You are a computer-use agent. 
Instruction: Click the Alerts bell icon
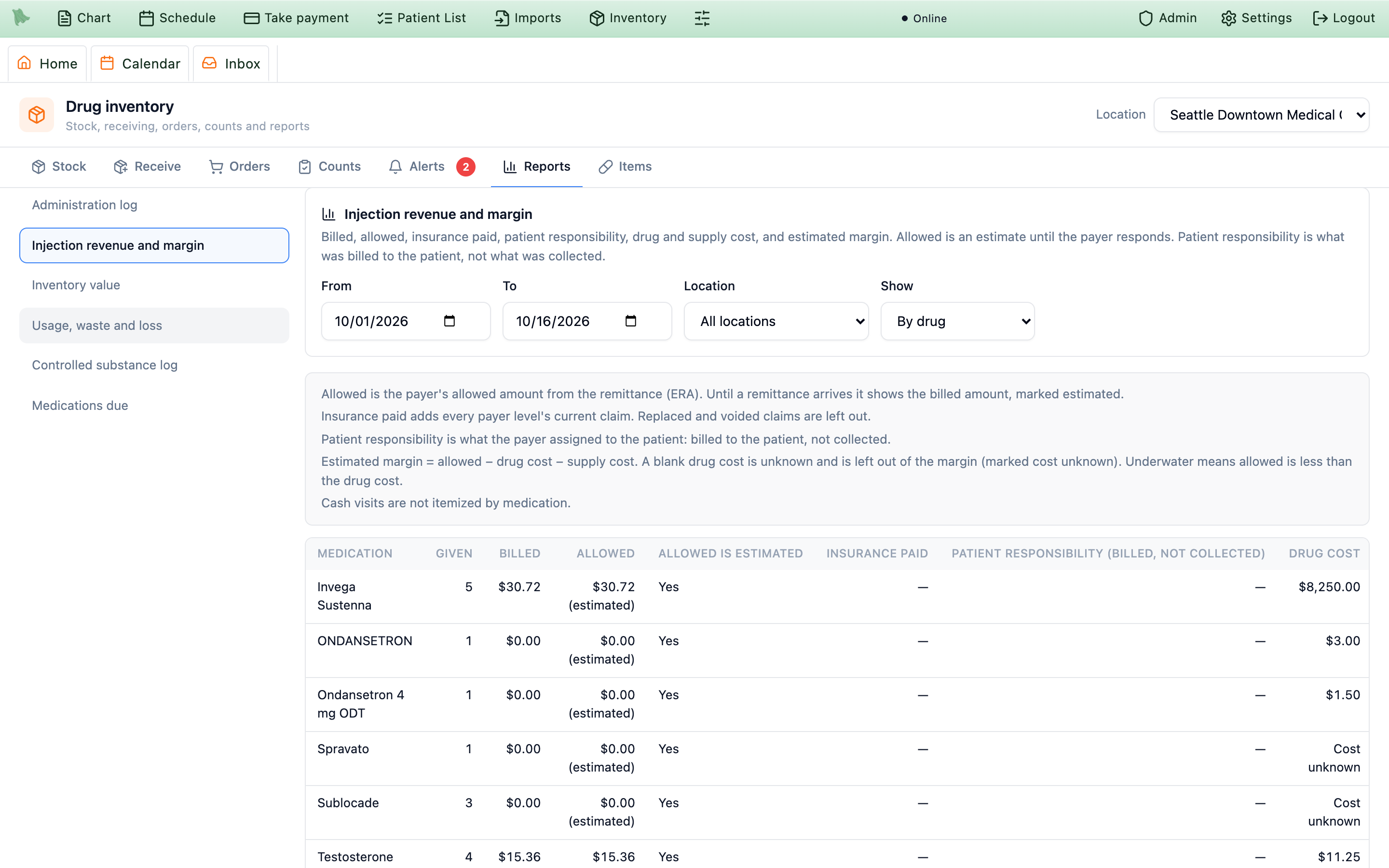coord(395,166)
